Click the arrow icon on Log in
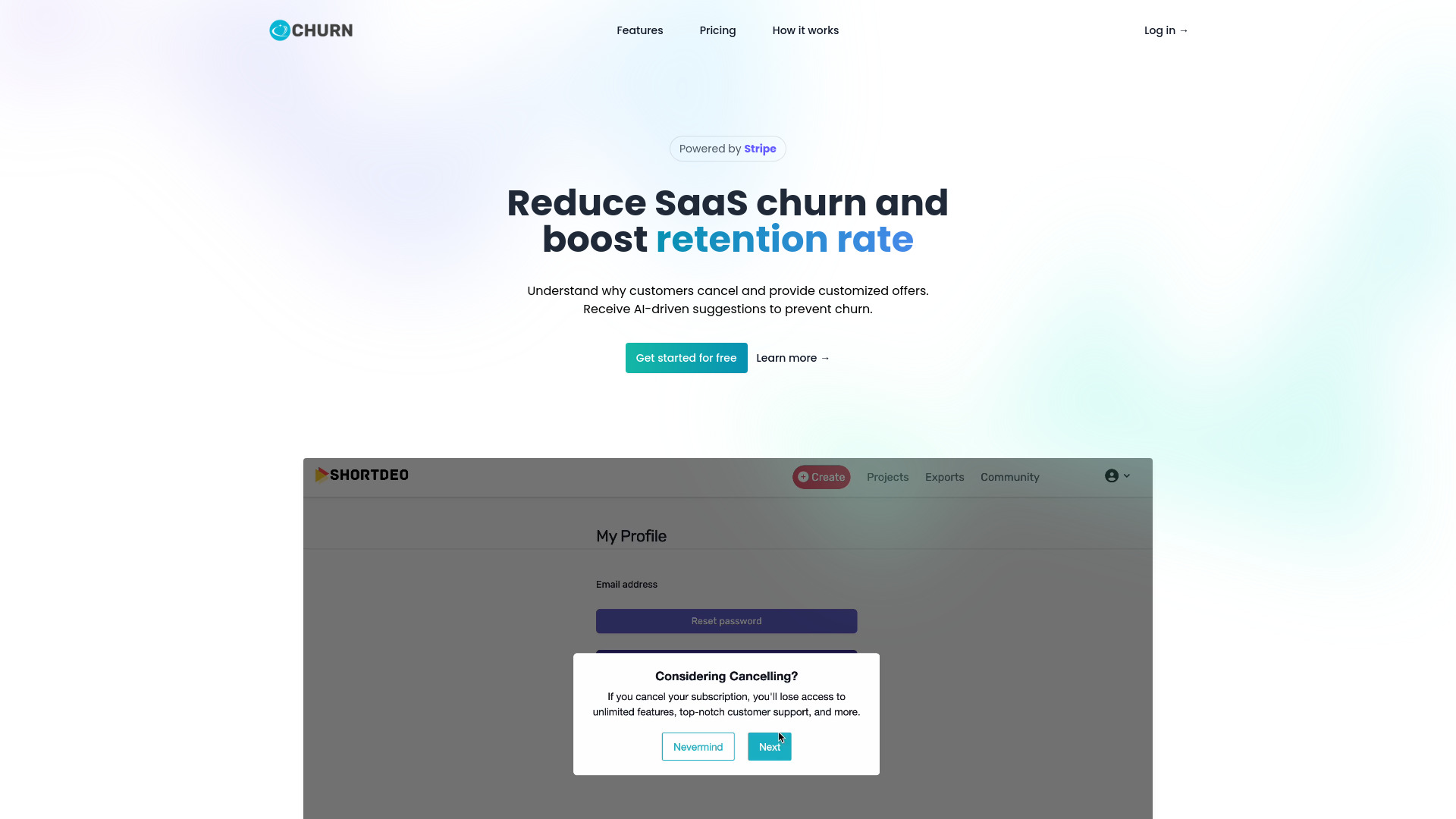This screenshot has width=1456, height=819. (1185, 30)
